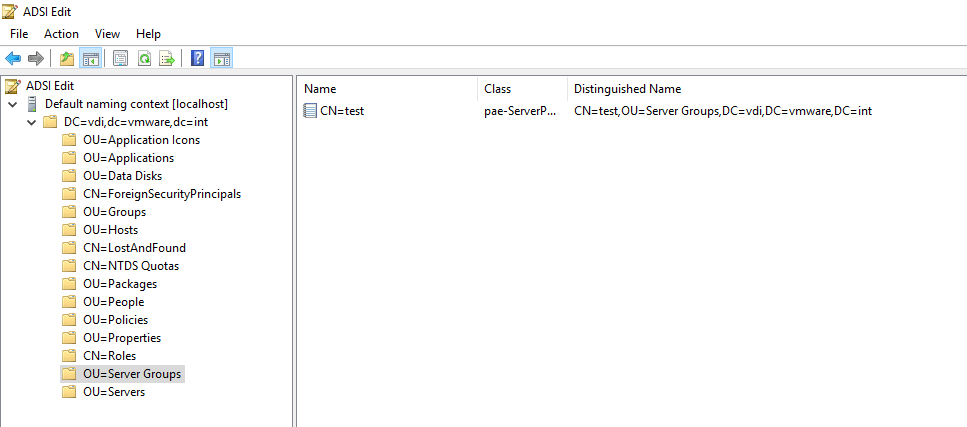Open the blue Help question mark icon
Screen dimensions: 967x427
197,59
